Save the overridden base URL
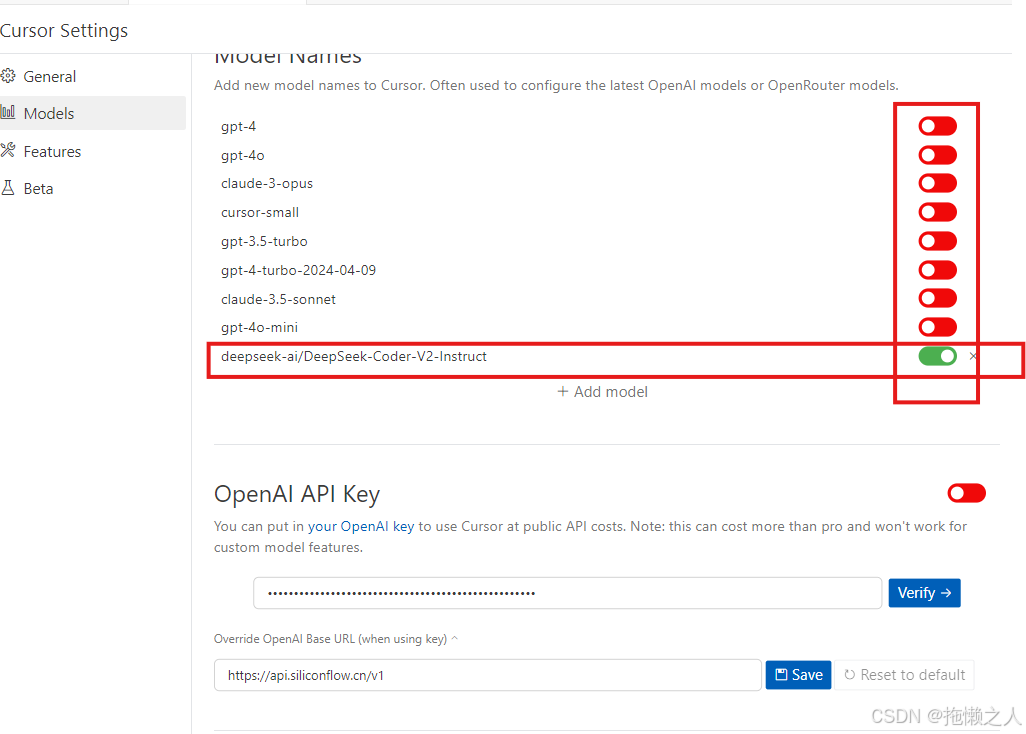Viewport: 1026px width, 734px height. tap(798, 675)
